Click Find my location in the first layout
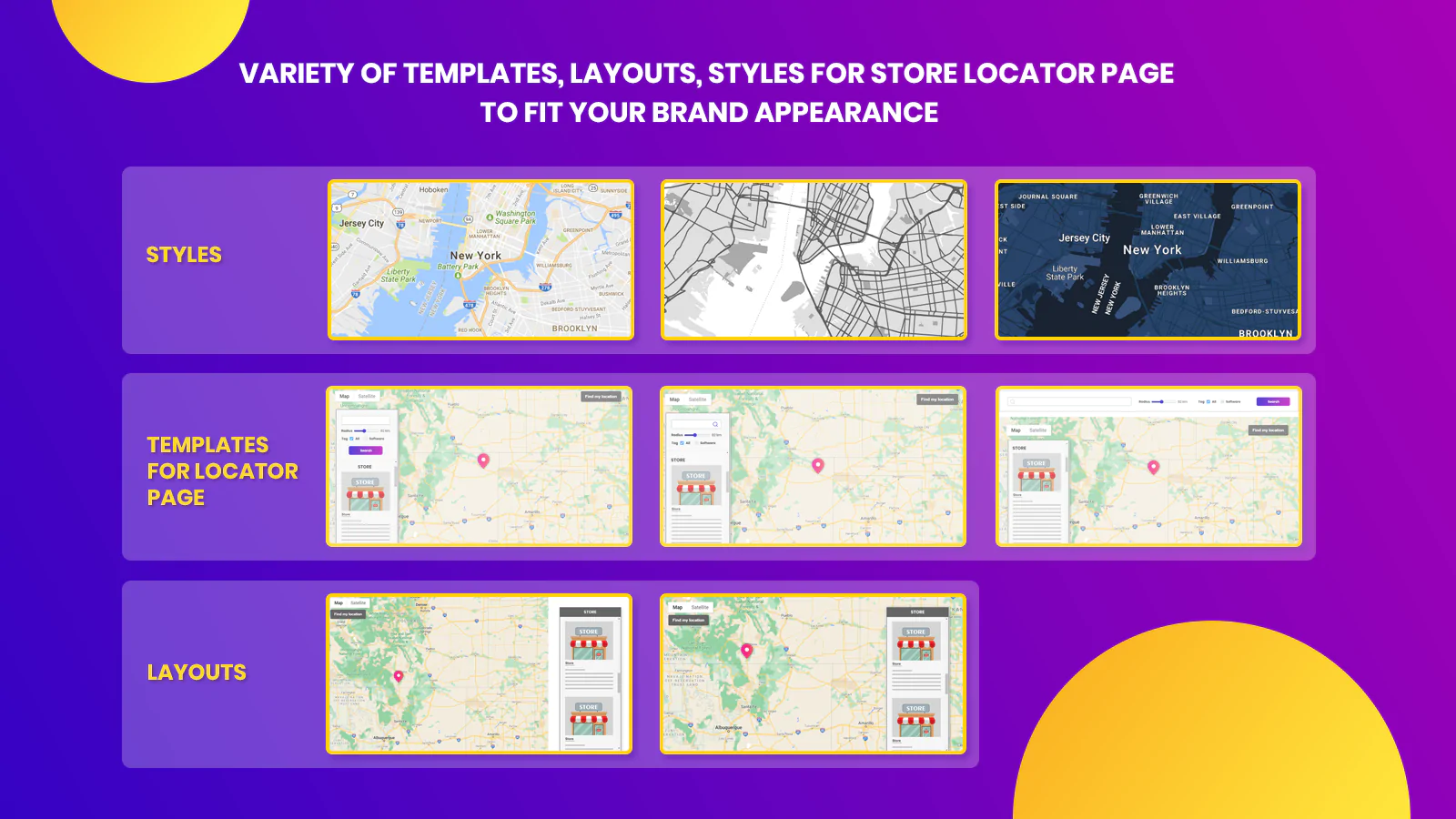This screenshot has width=1456, height=819. [x=348, y=614]
